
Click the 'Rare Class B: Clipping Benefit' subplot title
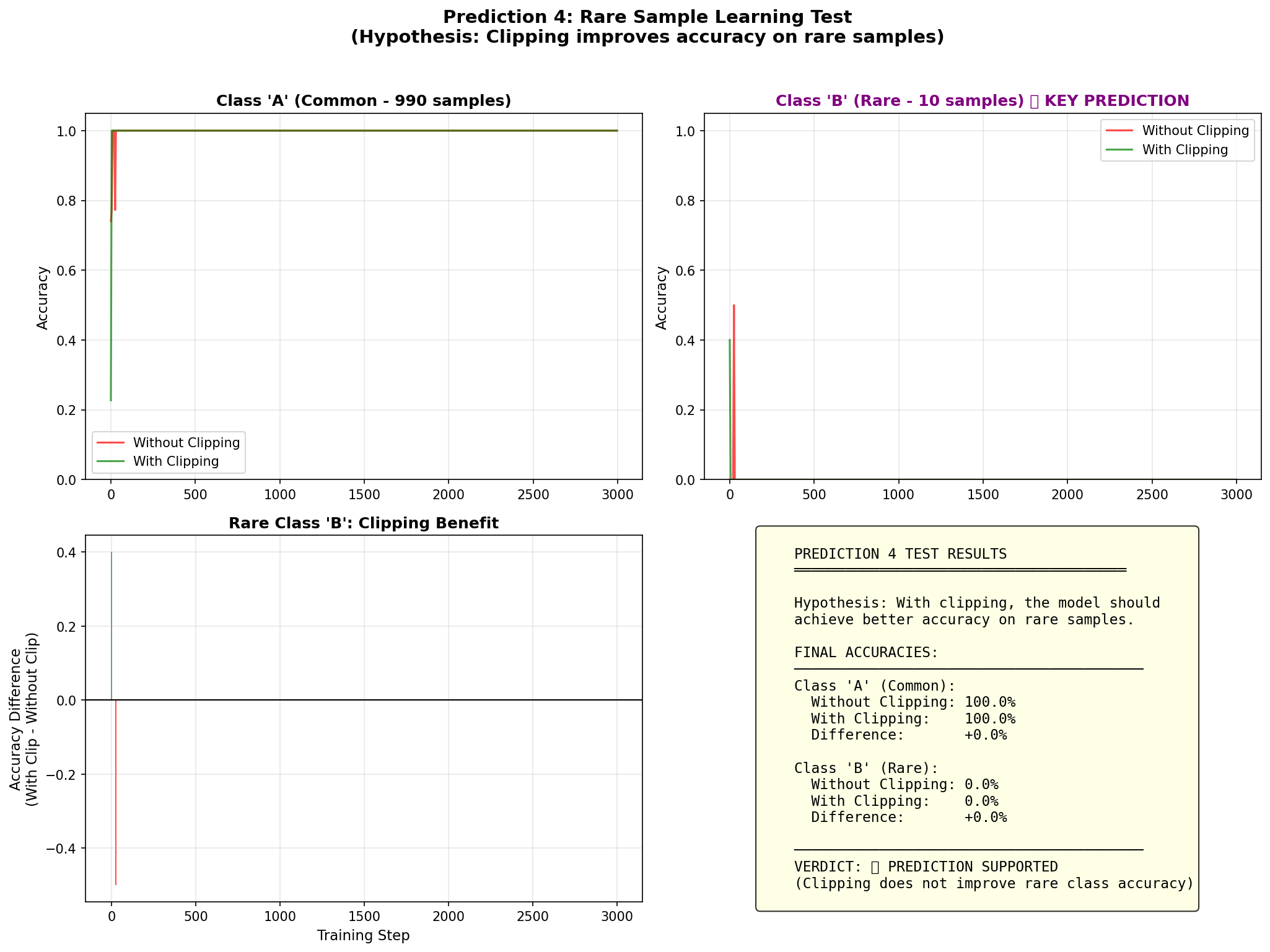(x=363, y=523)
